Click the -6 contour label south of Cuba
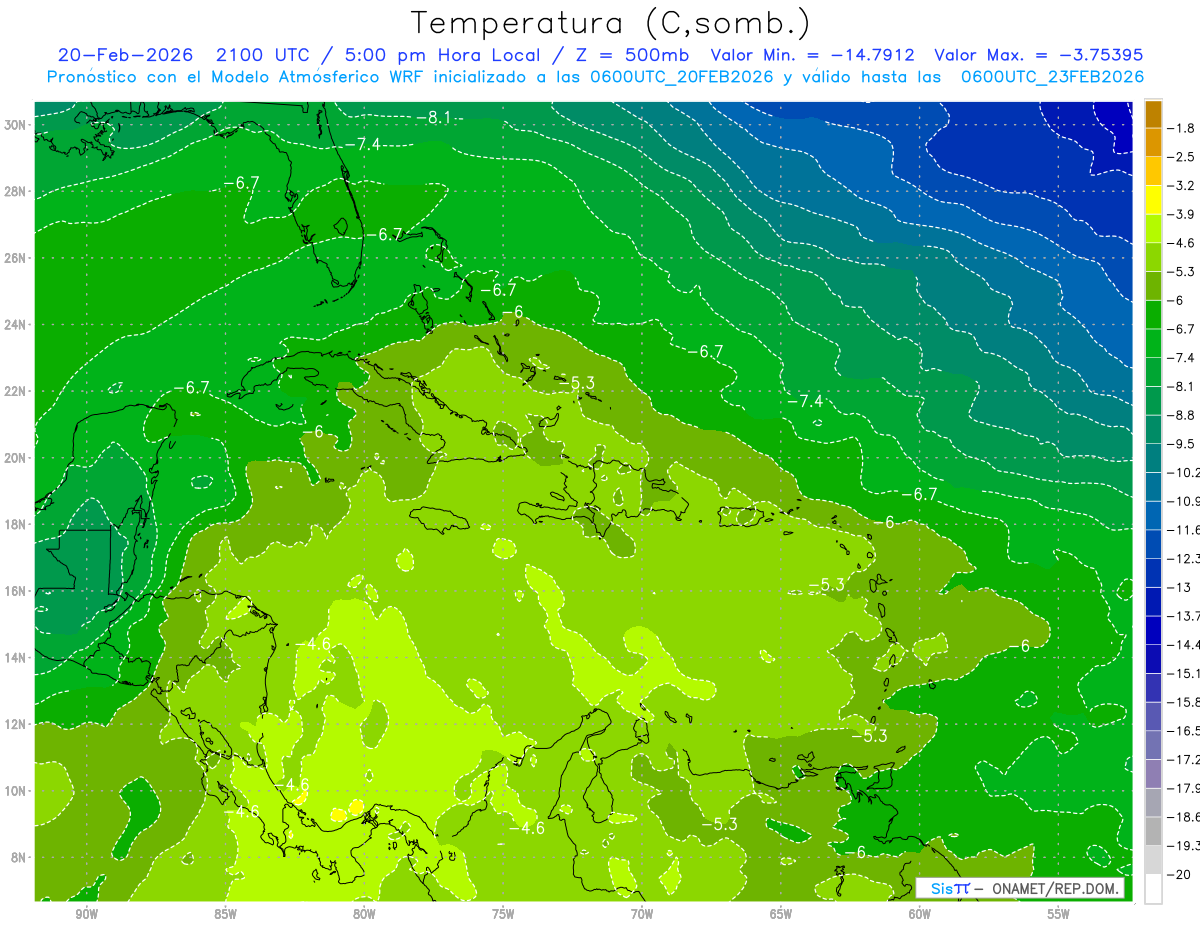 (x=312, y=432)
